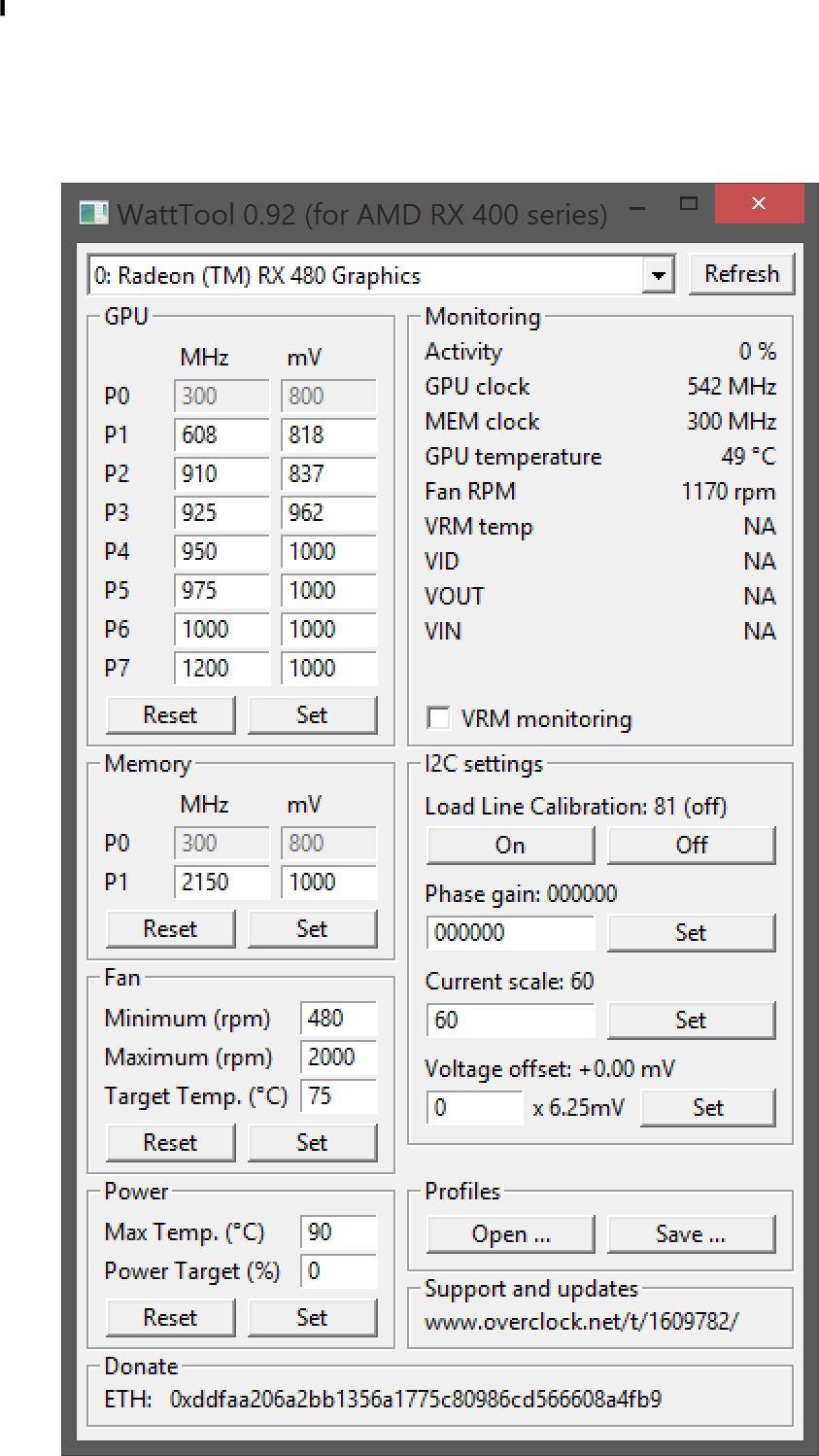Minimize the WattTool window
The height and width of the screenshot is (1456, 819).
(637, 206)
